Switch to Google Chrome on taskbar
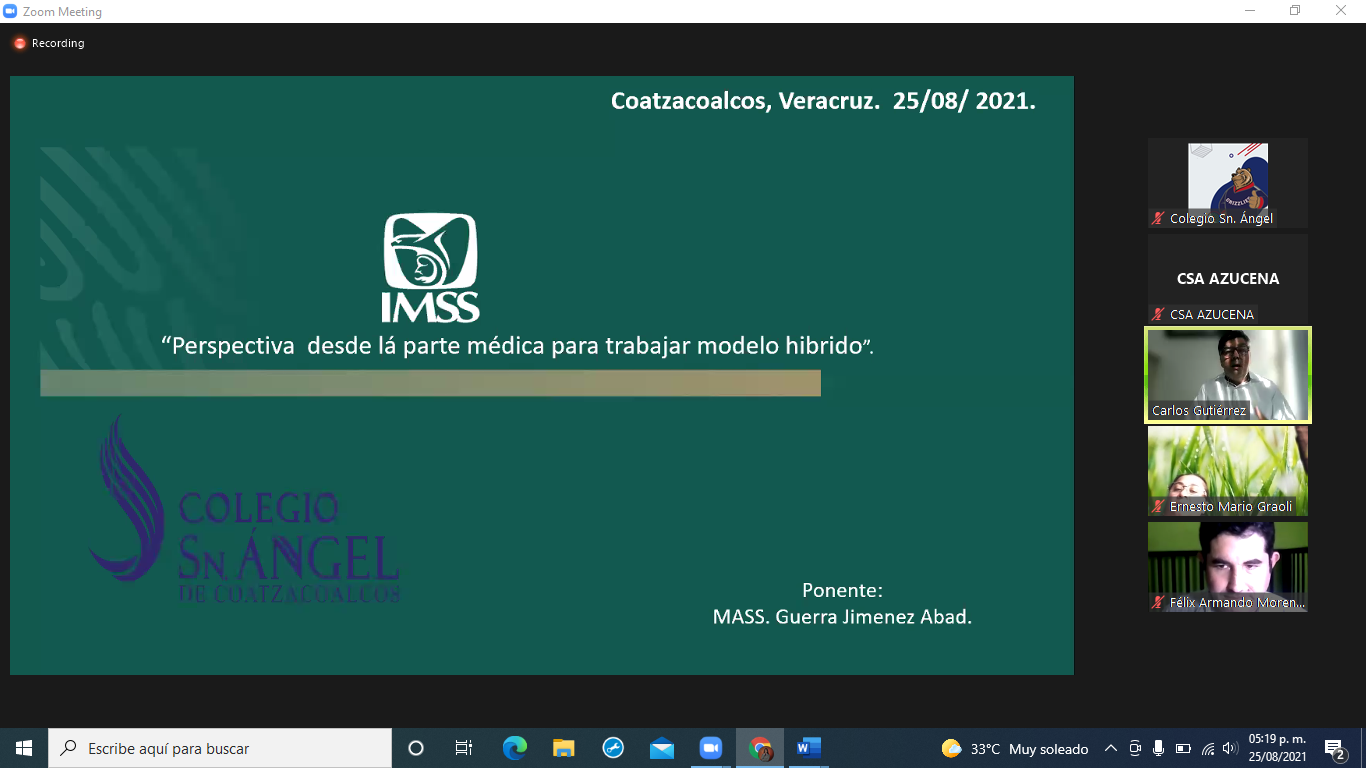The width and height of the screenshot is (1366, 768). click(761, 748)
